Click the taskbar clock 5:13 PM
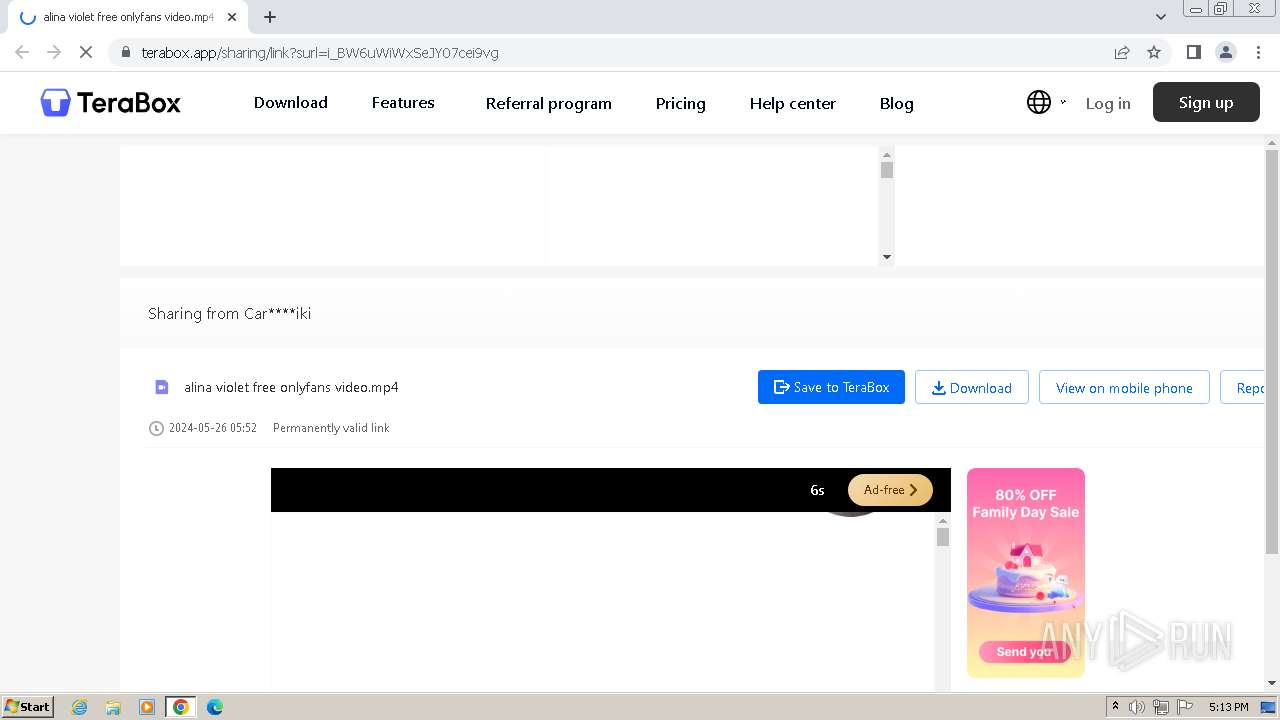Screen dimensions: 1280x720 (x=1228, y=707)
